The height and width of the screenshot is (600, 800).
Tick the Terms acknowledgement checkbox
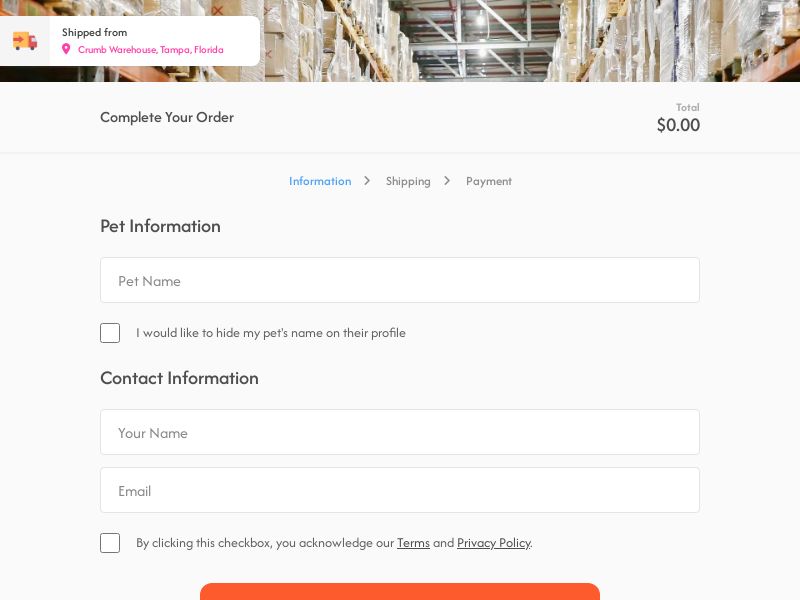coord(110,543)
